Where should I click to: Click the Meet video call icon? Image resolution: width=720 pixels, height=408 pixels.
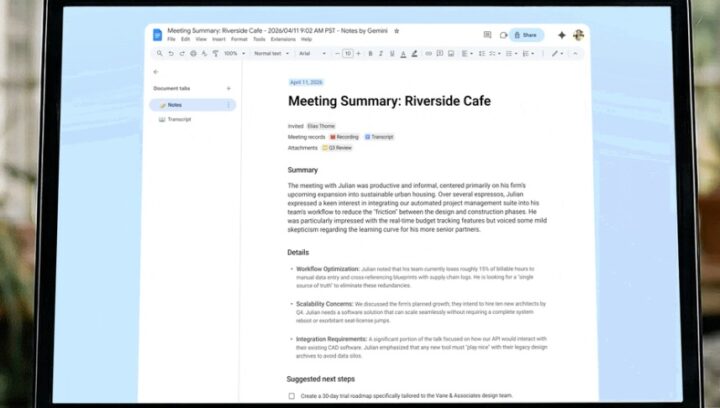click(x=503, y=35)
